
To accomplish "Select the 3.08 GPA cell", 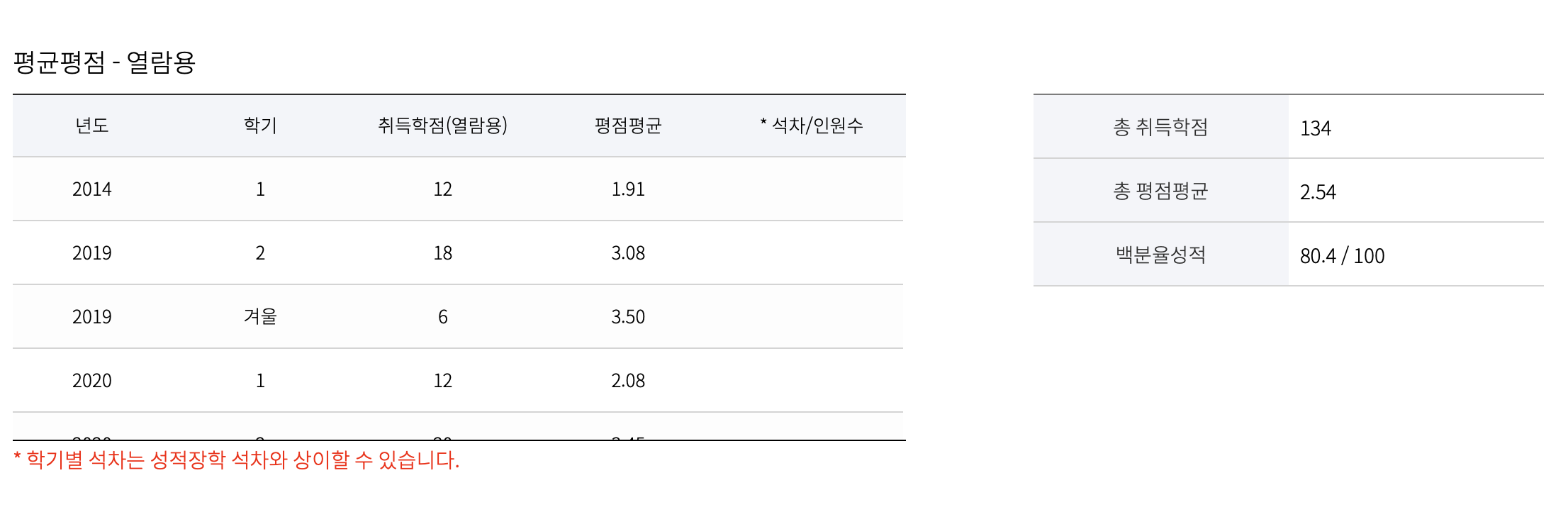I will click(628, 253).
